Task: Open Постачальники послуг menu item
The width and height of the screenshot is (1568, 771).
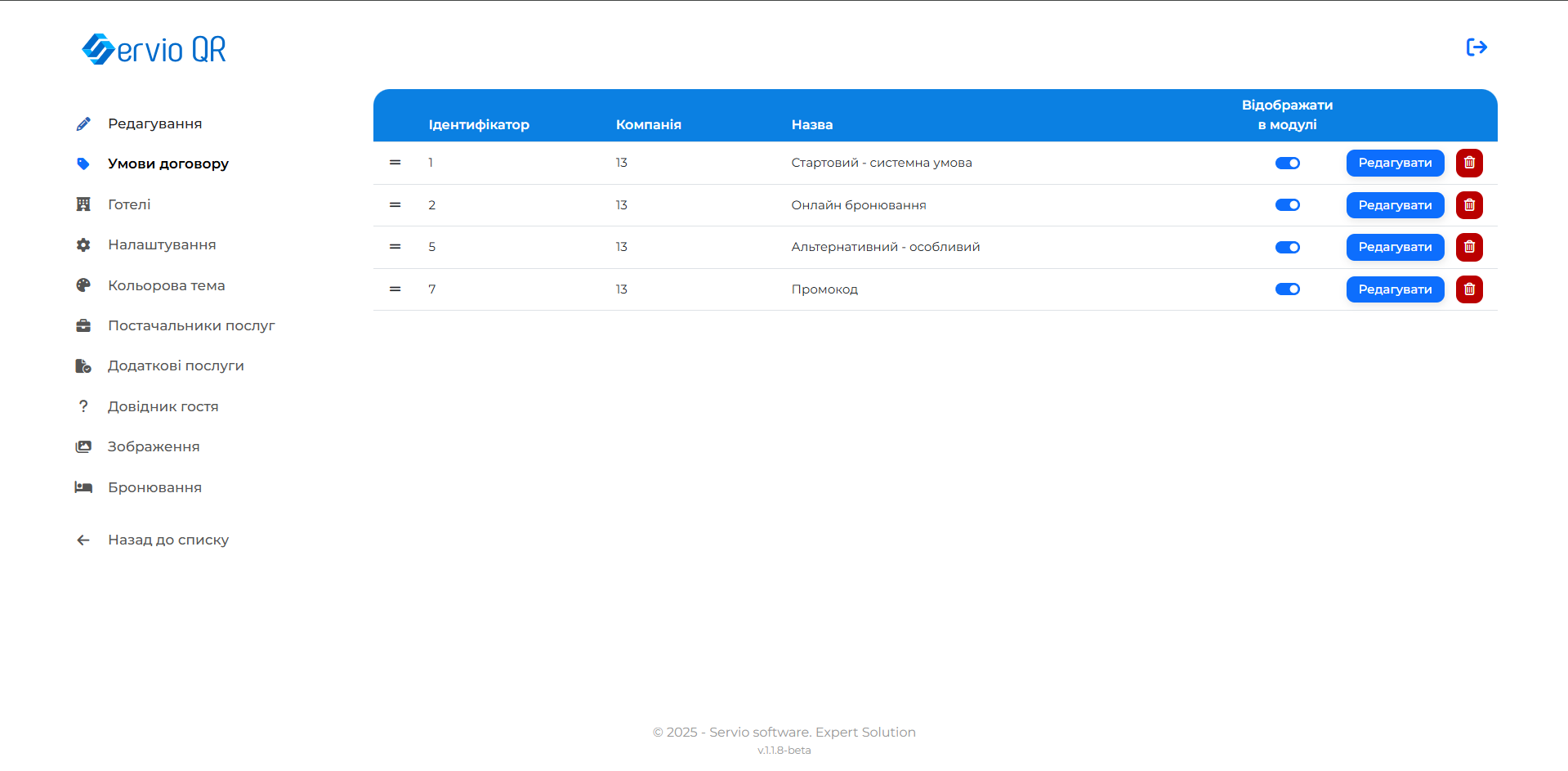Action: click(x=191, y=325)
